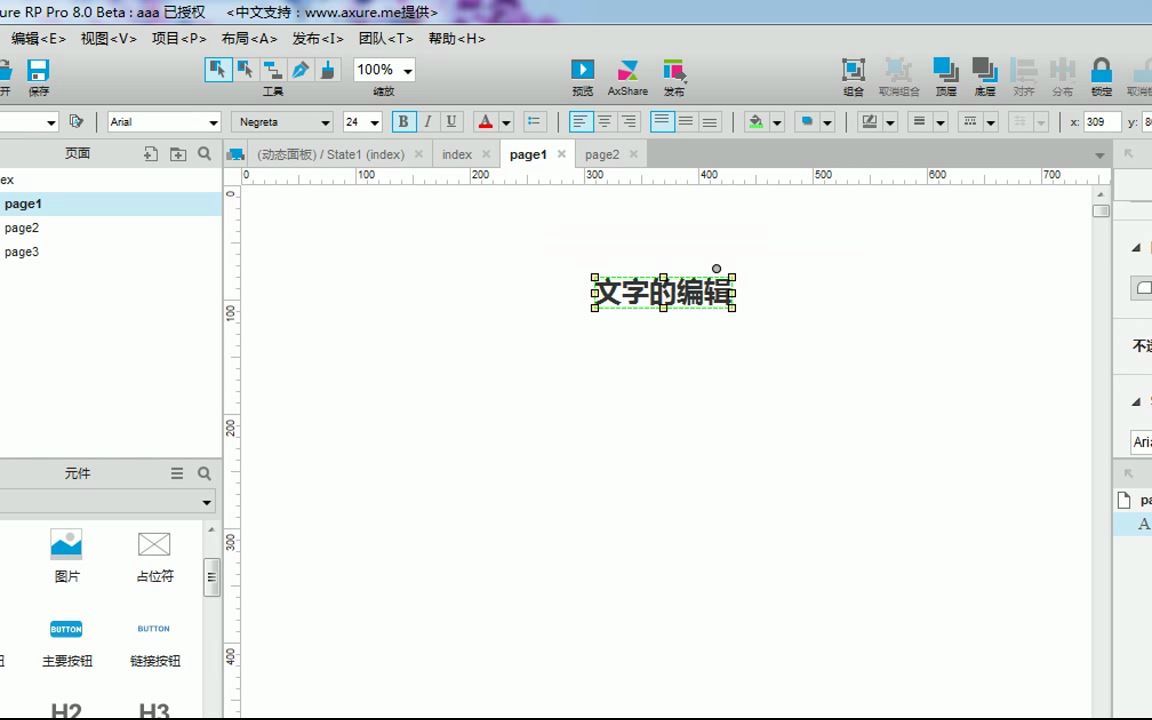Open the font color swatch dropdown

pyautogui.click(x=504, y=120)
